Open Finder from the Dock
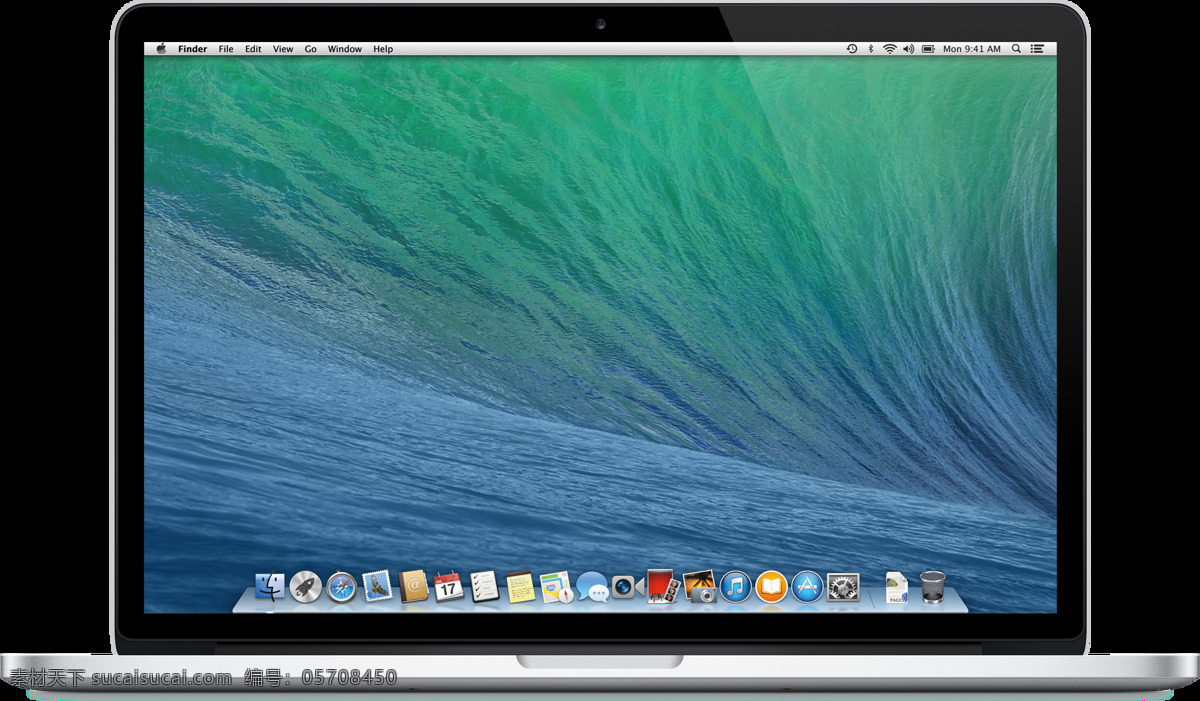1200x701 pixels. click(270, 586)
